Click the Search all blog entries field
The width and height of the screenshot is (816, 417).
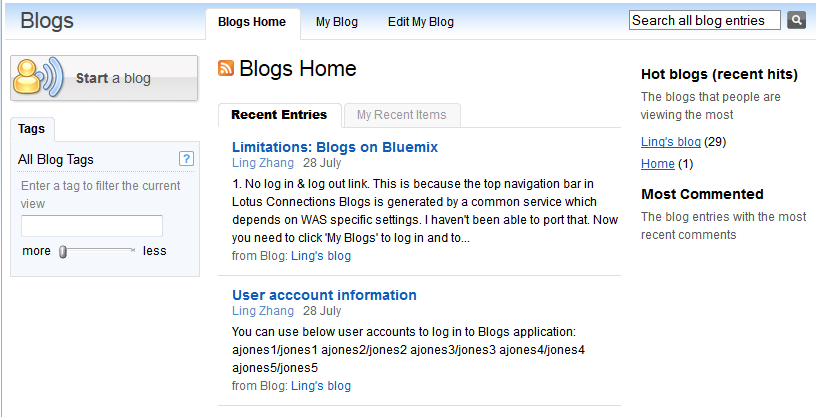tap(705, 20)
